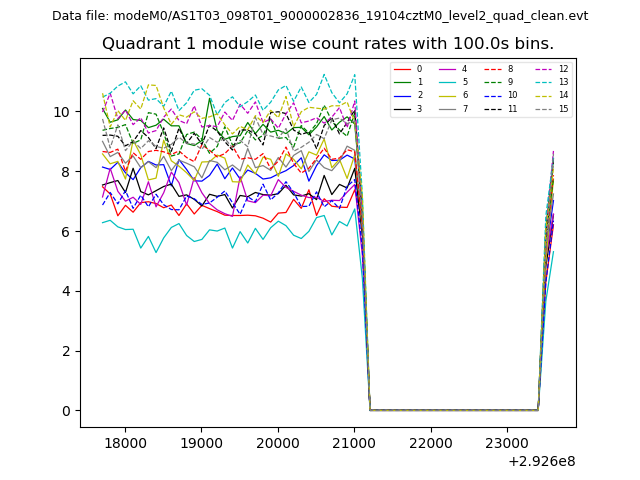The image size is (640, 480).
Task: Click the x-axis tick label 21000
Action: coord(354,443)
